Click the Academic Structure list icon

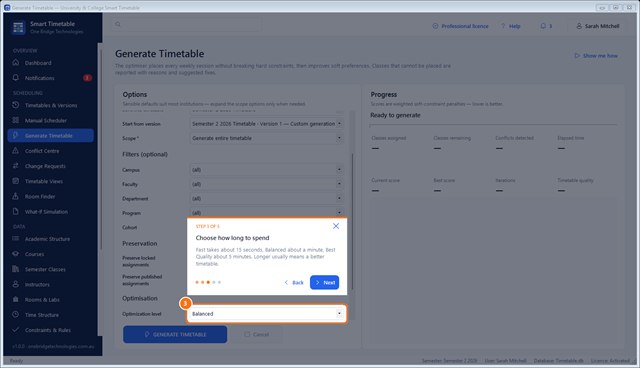(x=16, y=239)
